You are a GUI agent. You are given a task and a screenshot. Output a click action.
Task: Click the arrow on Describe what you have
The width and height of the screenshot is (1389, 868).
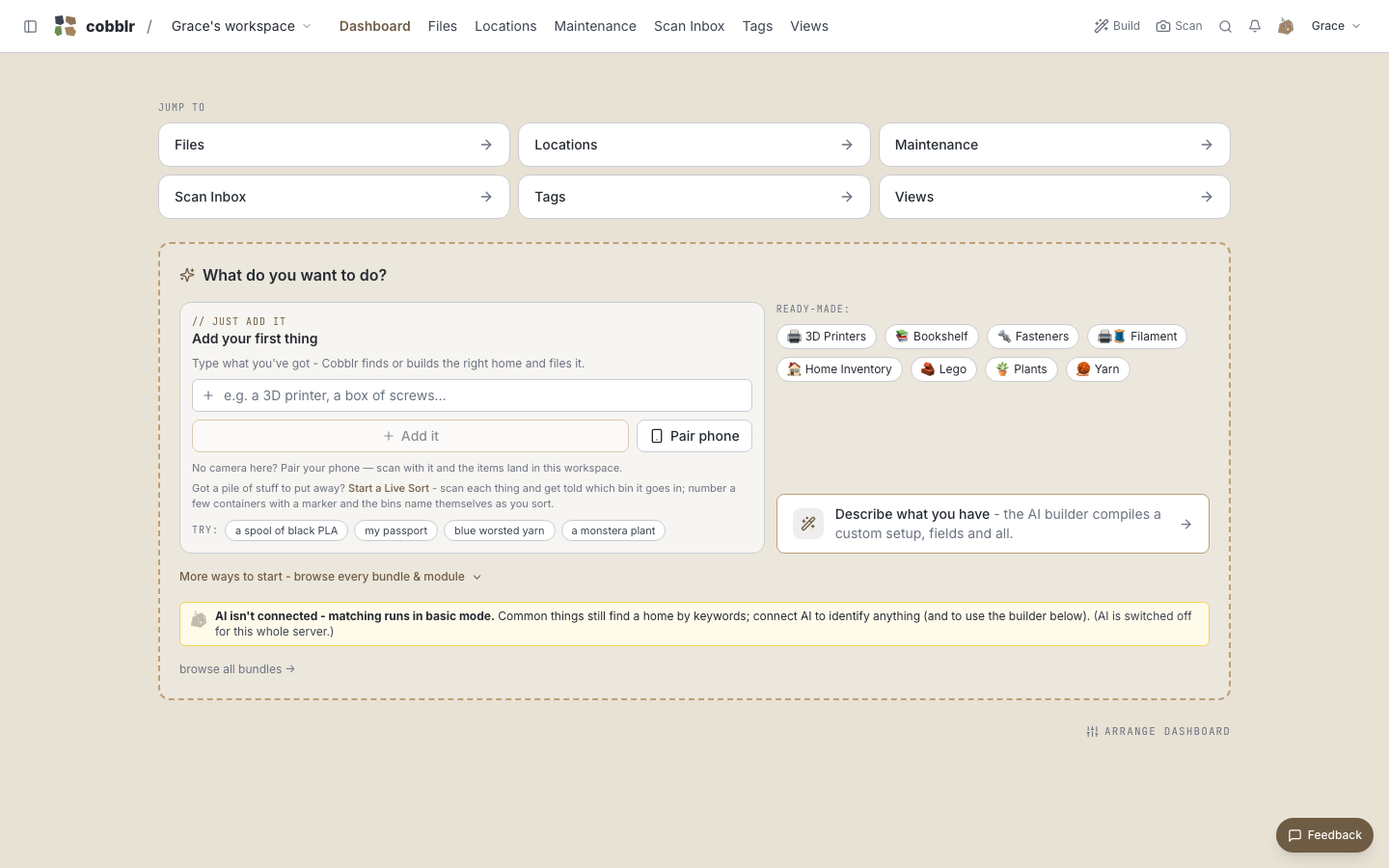(1186, 524)
